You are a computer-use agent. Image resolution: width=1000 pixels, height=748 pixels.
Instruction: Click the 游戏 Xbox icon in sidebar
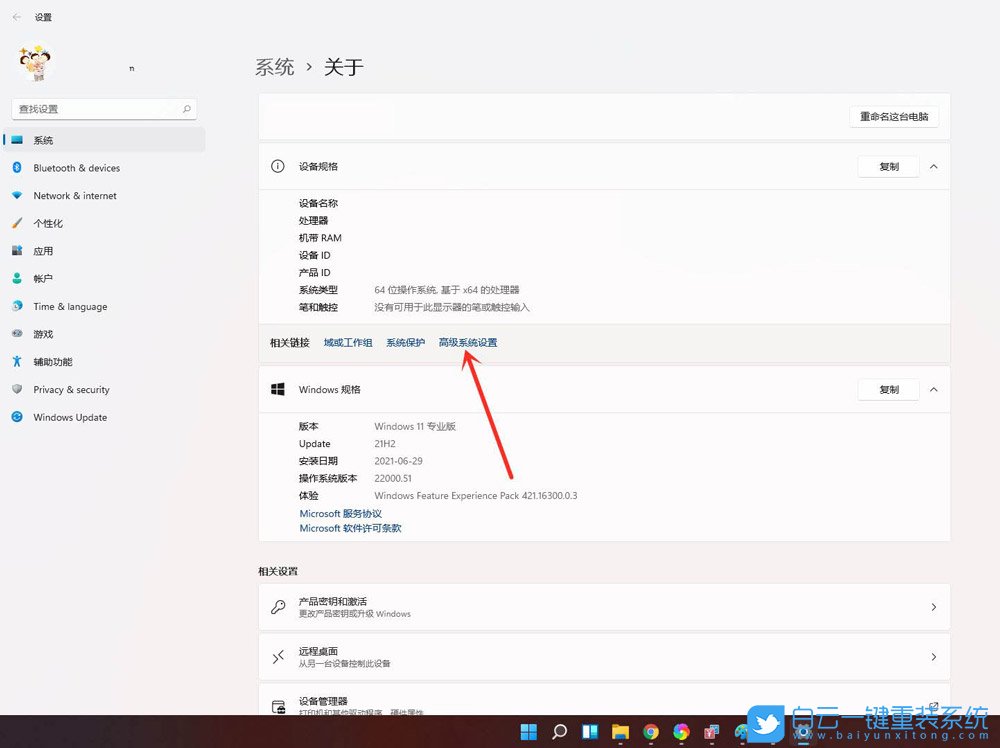point(16,334)
